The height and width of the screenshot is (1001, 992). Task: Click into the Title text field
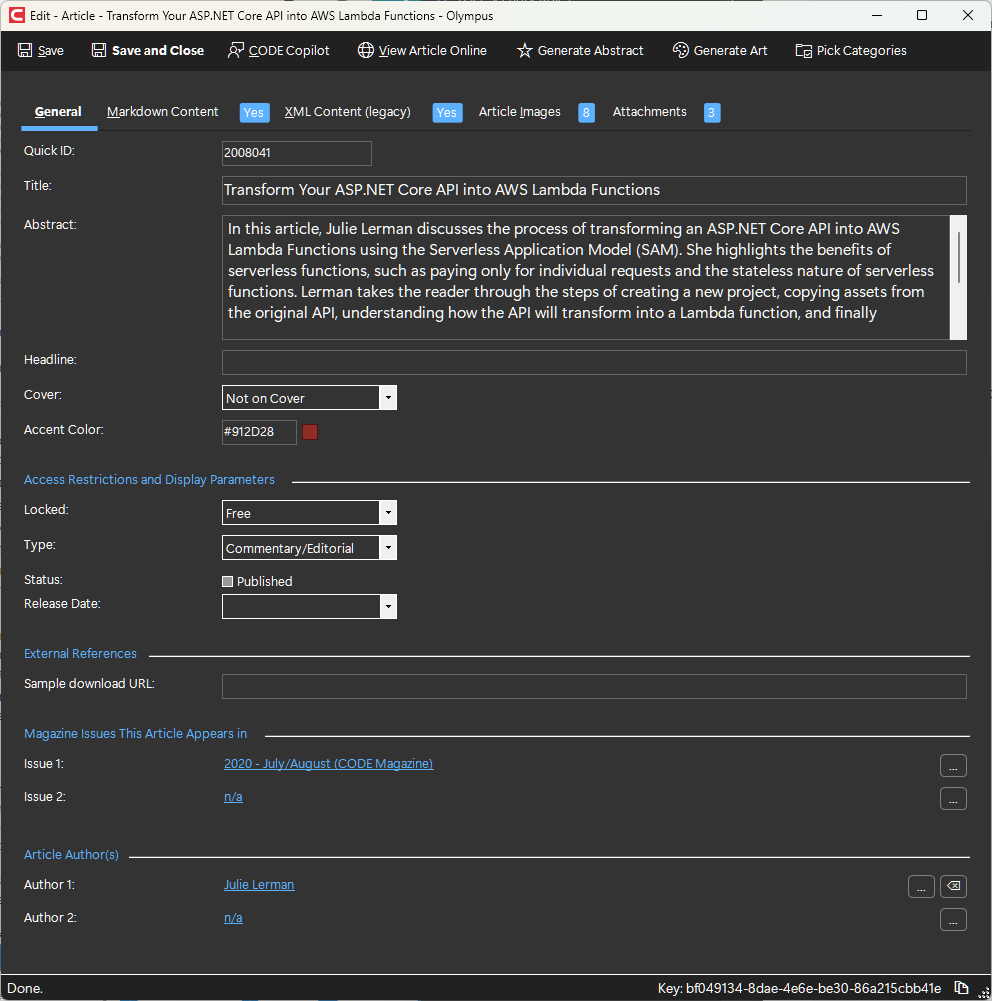(x=594, y=190)
